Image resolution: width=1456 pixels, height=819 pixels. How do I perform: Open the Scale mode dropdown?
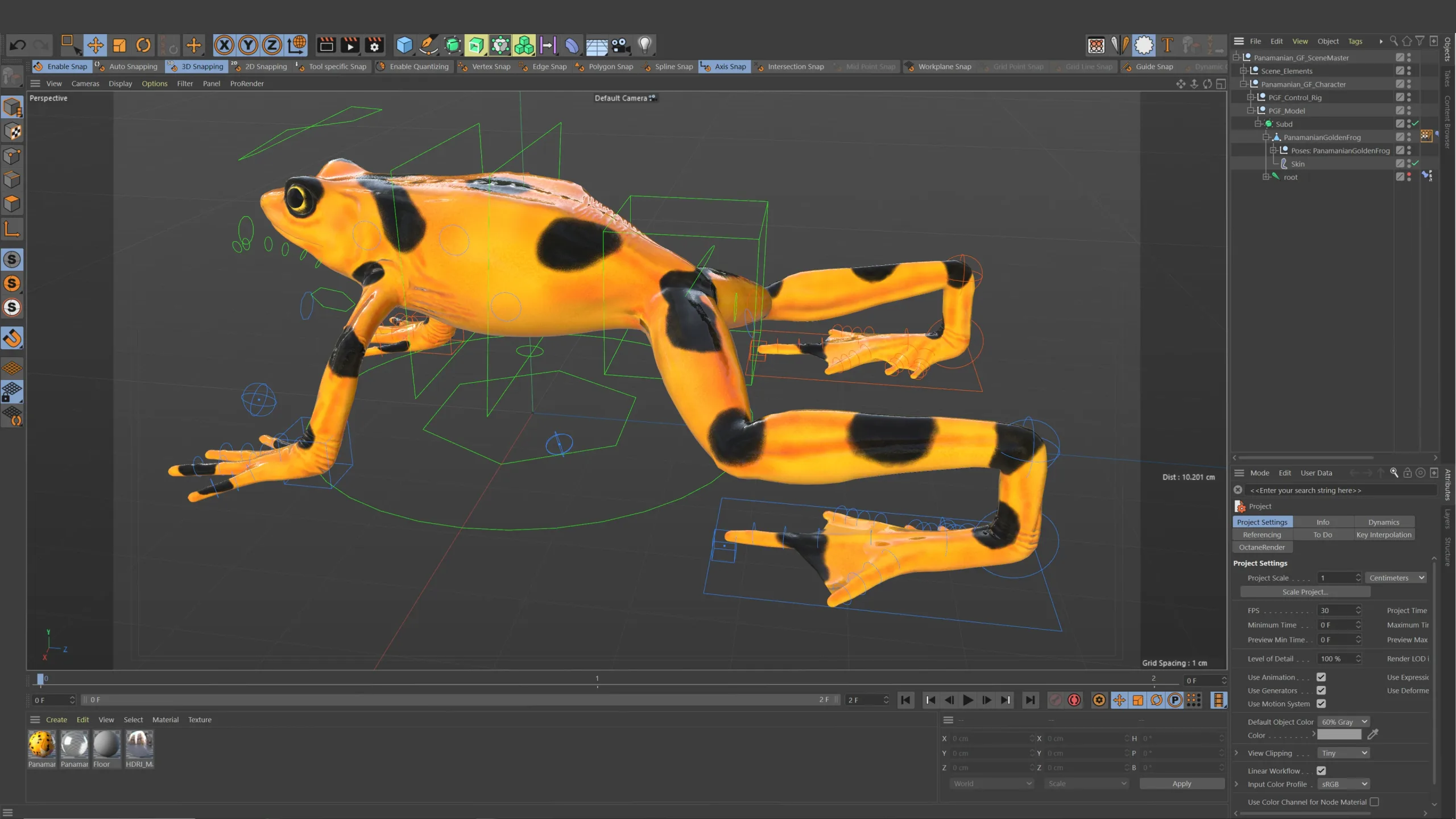(x=1086, y=784)
